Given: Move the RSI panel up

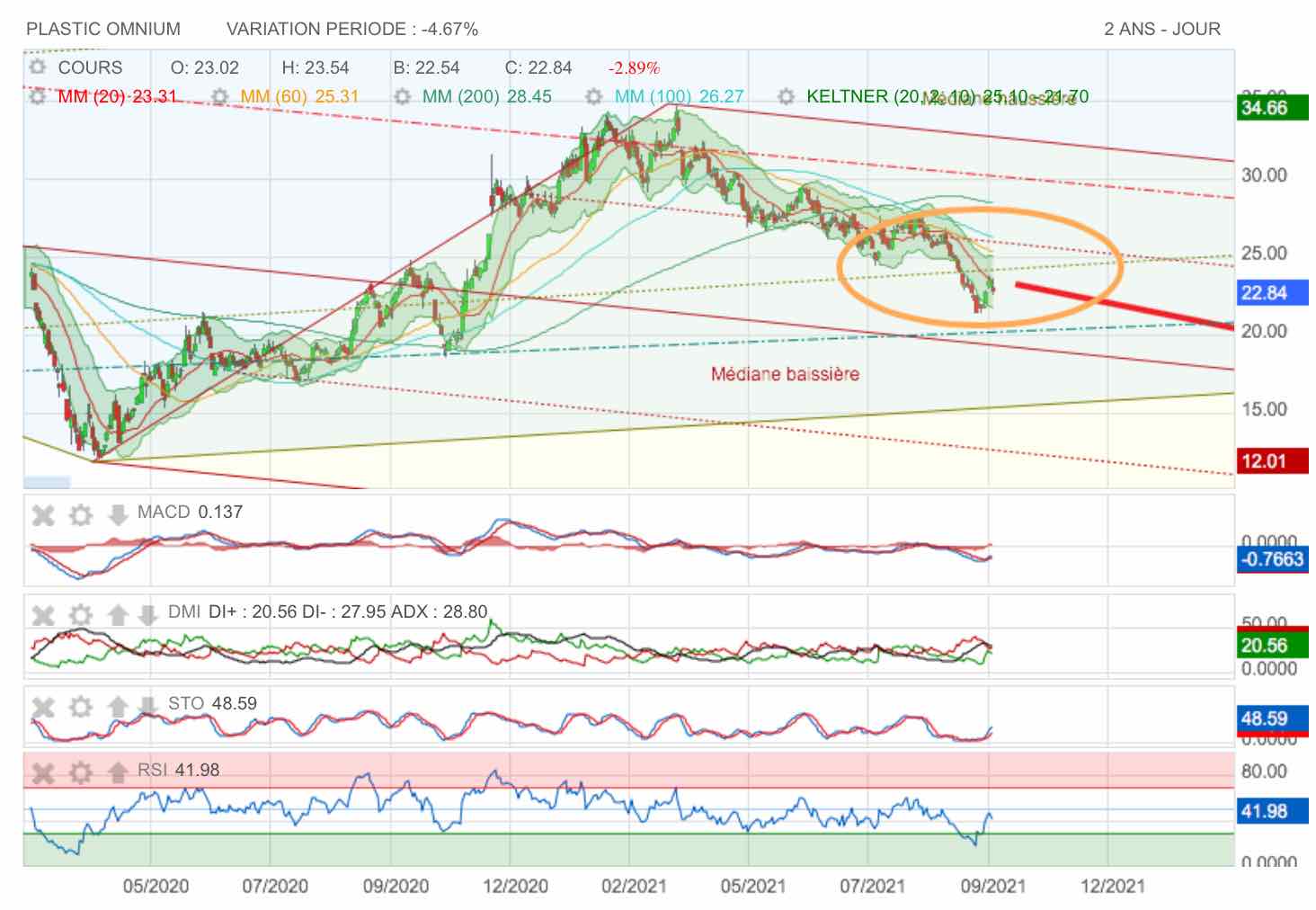Looking at the screenshot, I should point(118,772).
